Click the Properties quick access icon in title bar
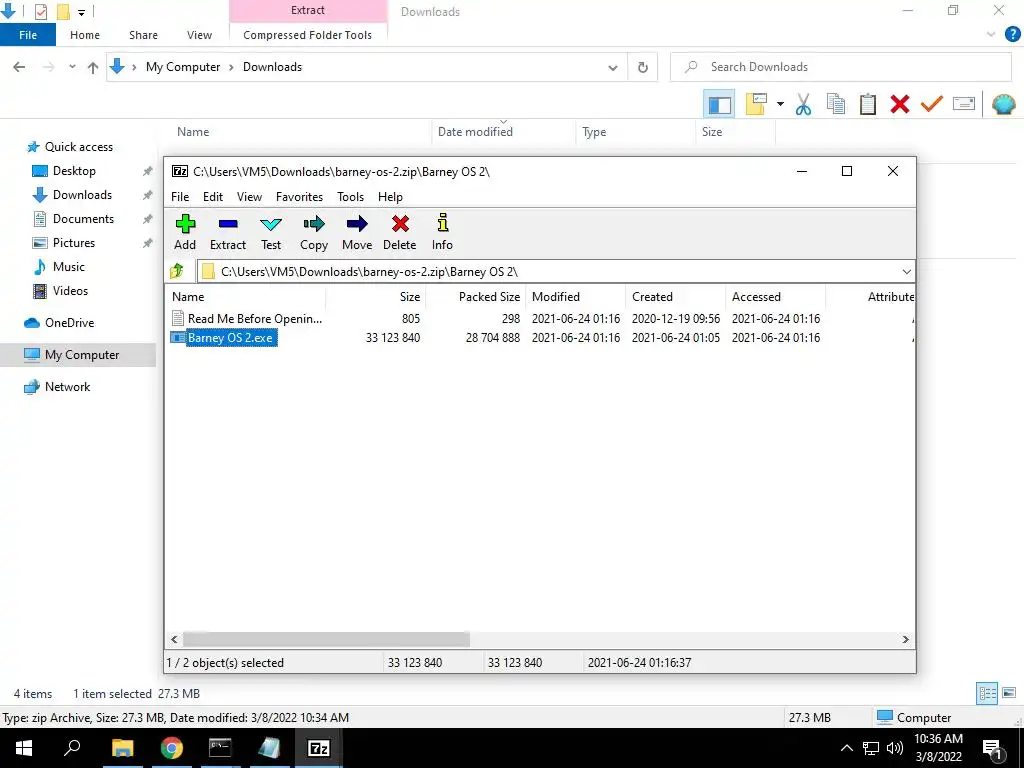This screenshot has height=768, width=1024. tap(40, 12)
